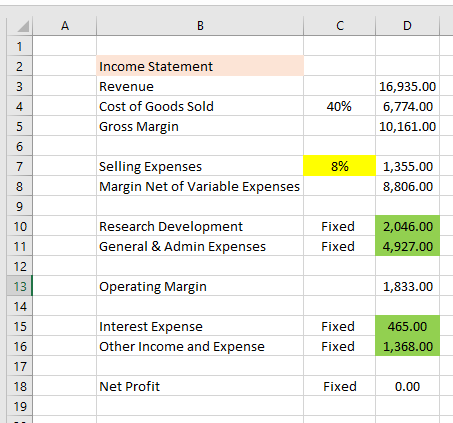Click the 10,161.00 gross margin value
This screenshot has width=453, height=423.
[x=407, y=126]
